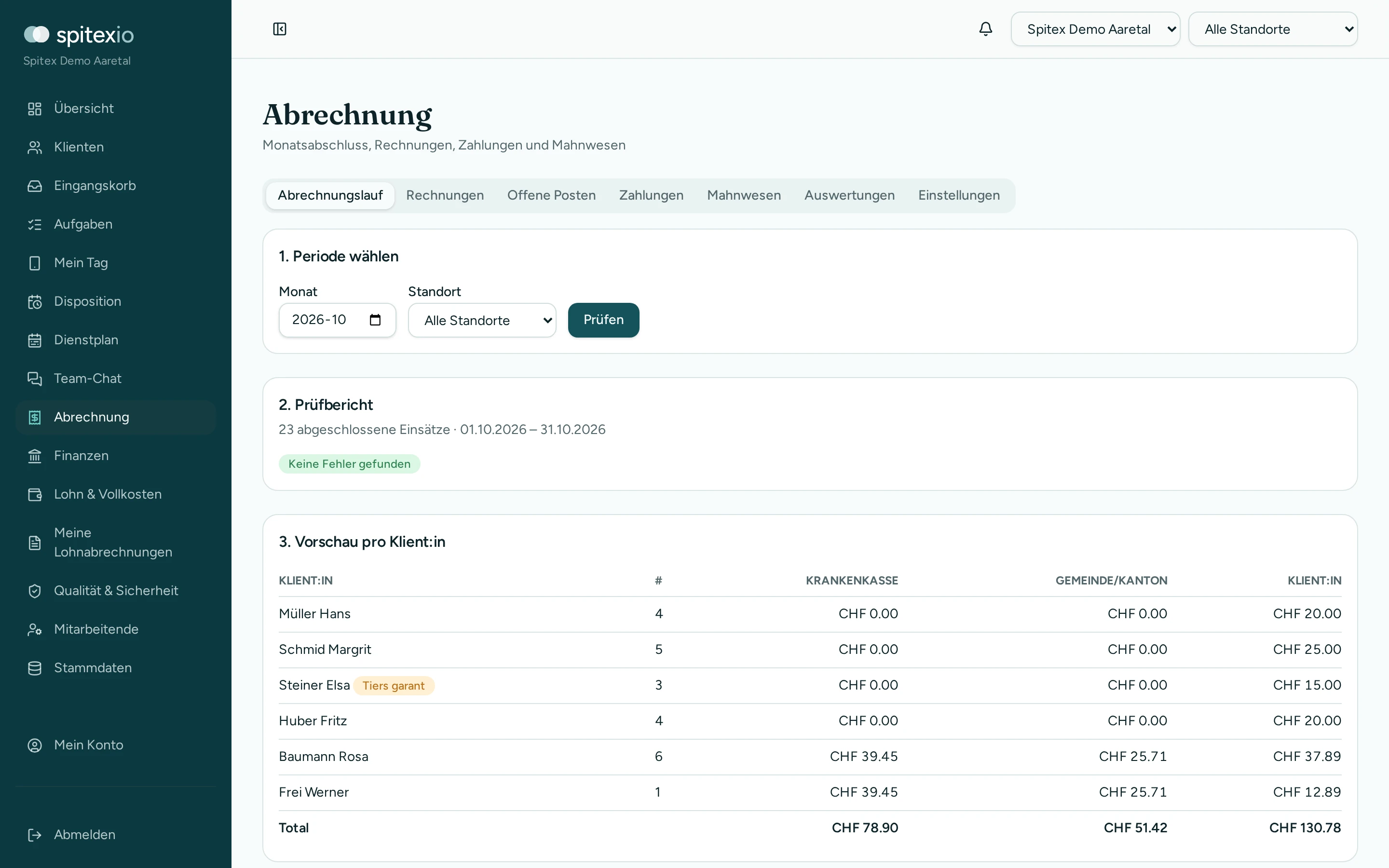Screen dimensions: 1389x868
Task: Click the Stammdaten database icon
Action: [x=34, y=668]
